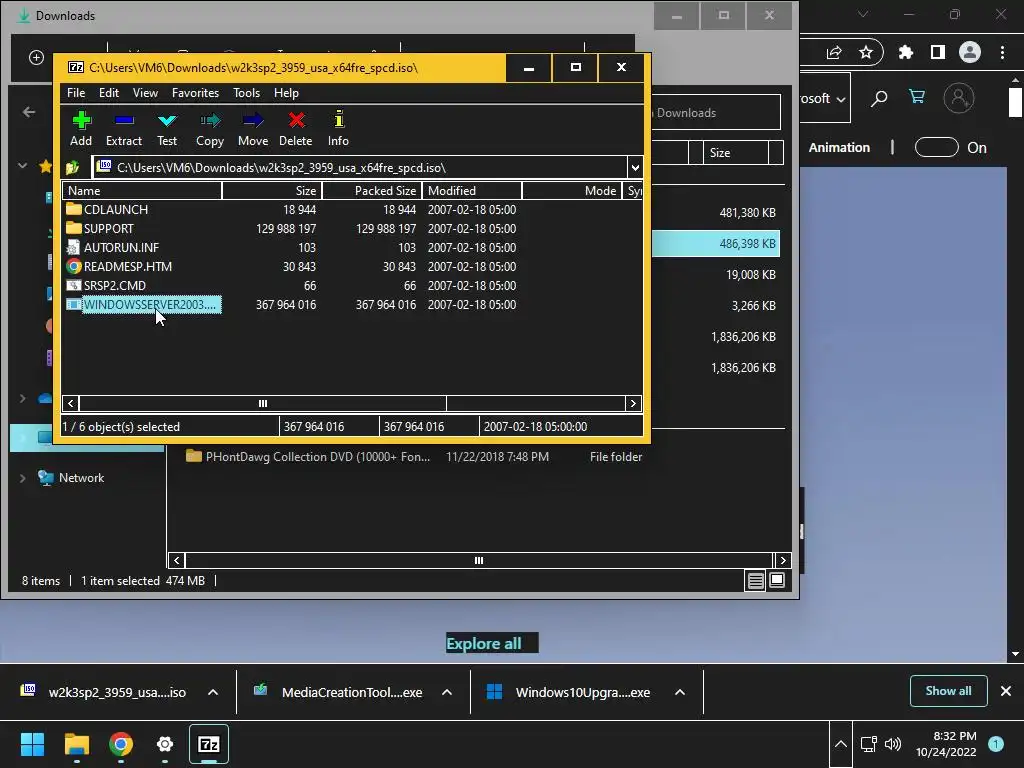This screenshot has height=768, width=1024.
Task: Open the shopping cart icon
Action: coord(917,97)
